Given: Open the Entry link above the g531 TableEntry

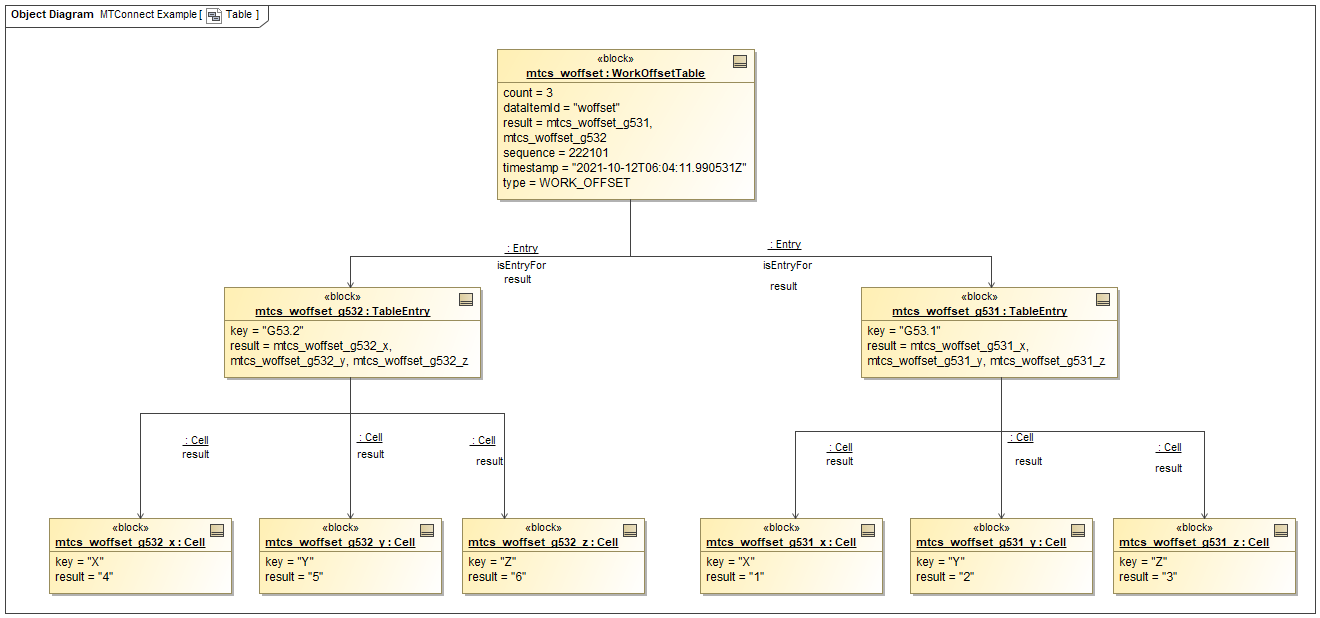Looking at the screenshot, I should point(786,243).
